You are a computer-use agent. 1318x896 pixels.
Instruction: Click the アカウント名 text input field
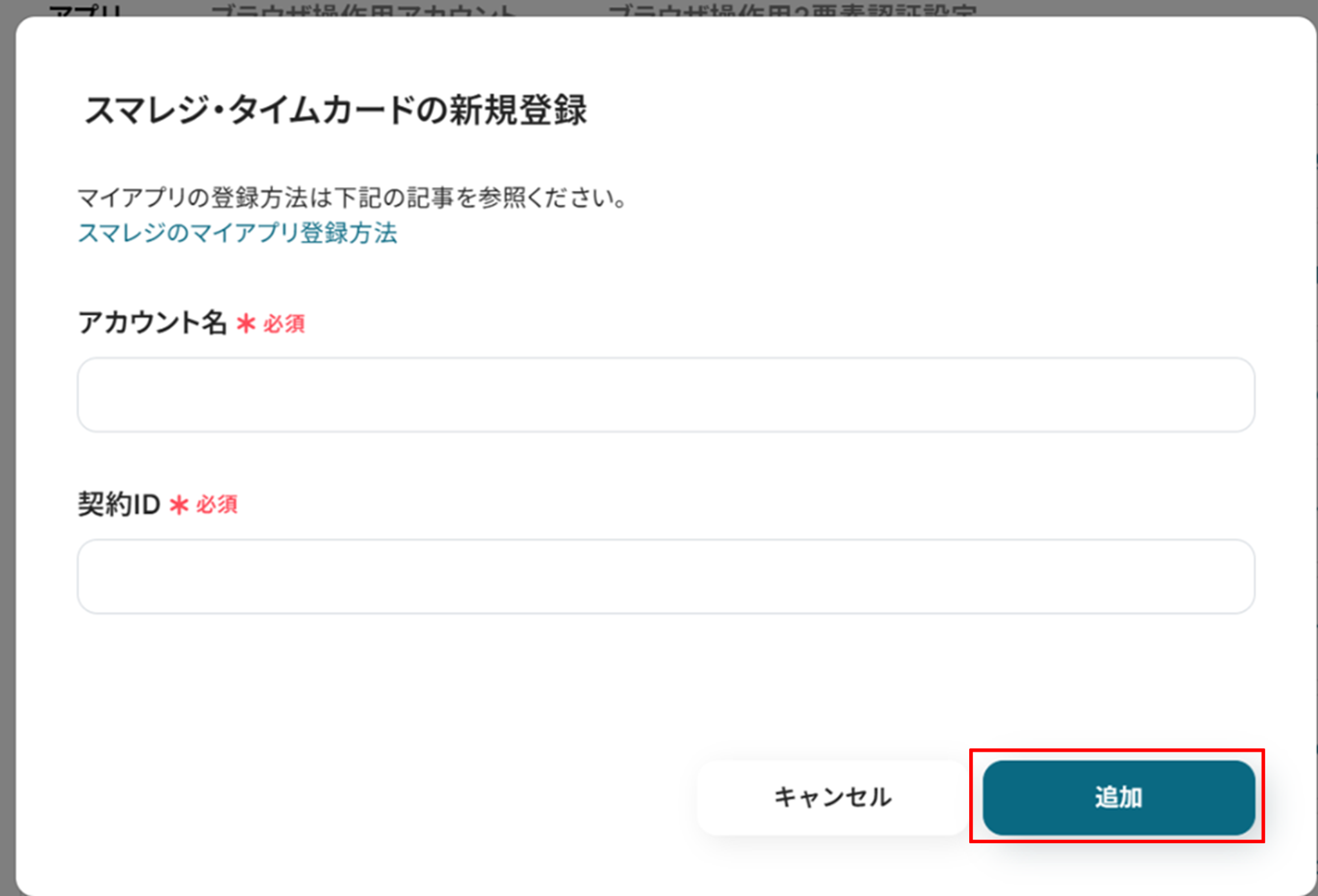[665, 395]
